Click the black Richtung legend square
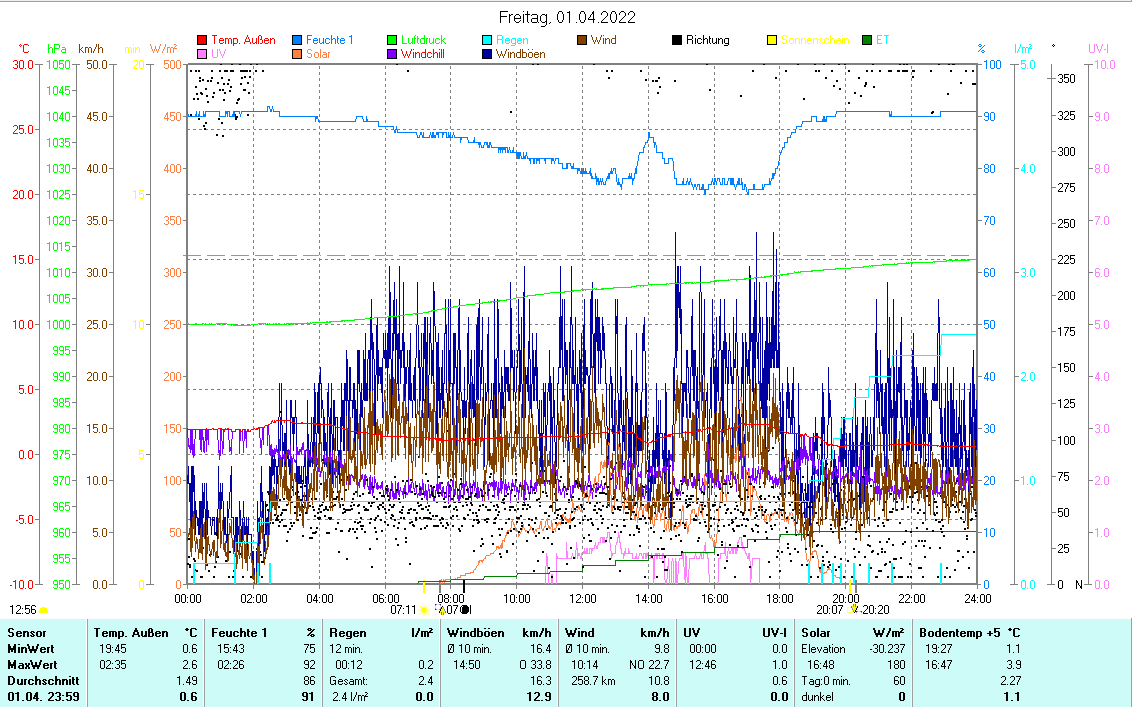The width and height of the screenshot is (1132, 707). [x=677, y=40]
